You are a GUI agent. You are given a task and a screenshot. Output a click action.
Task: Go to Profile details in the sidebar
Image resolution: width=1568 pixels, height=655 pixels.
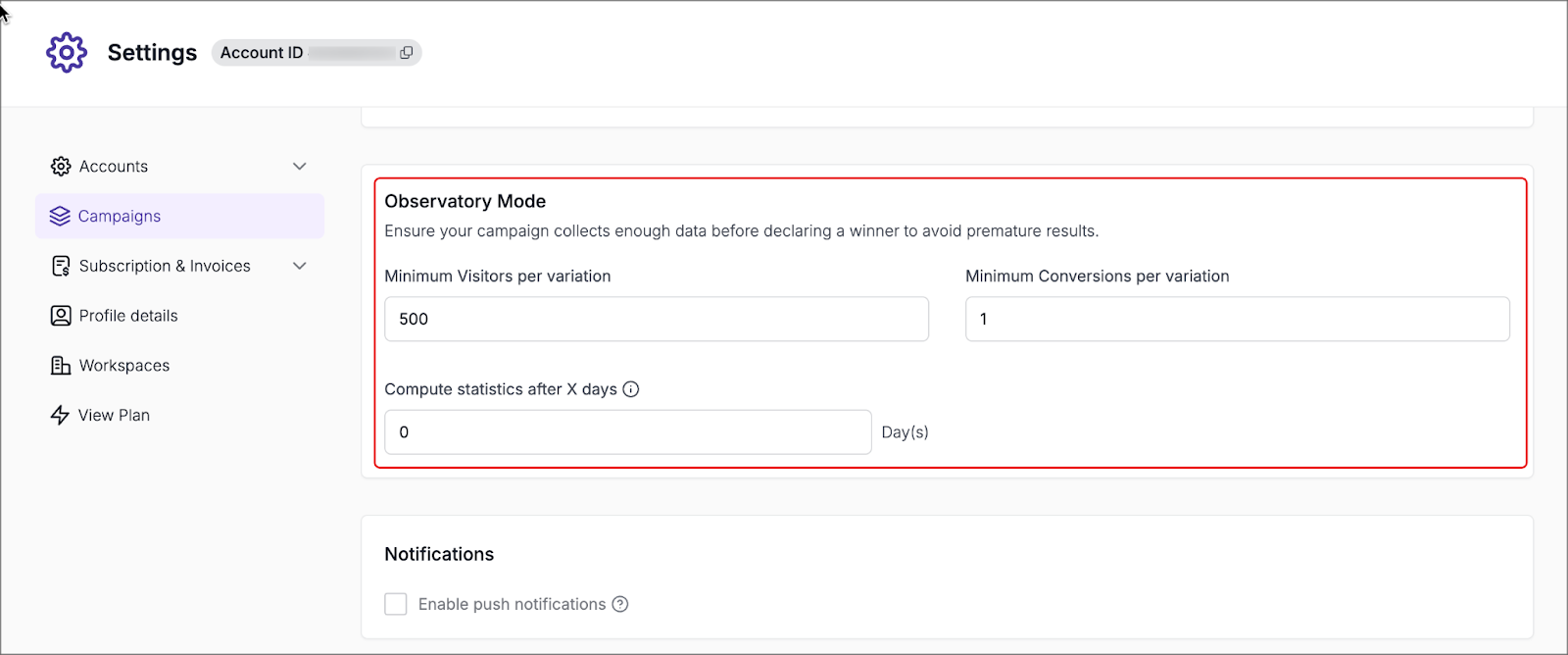(x=128, y=316)
